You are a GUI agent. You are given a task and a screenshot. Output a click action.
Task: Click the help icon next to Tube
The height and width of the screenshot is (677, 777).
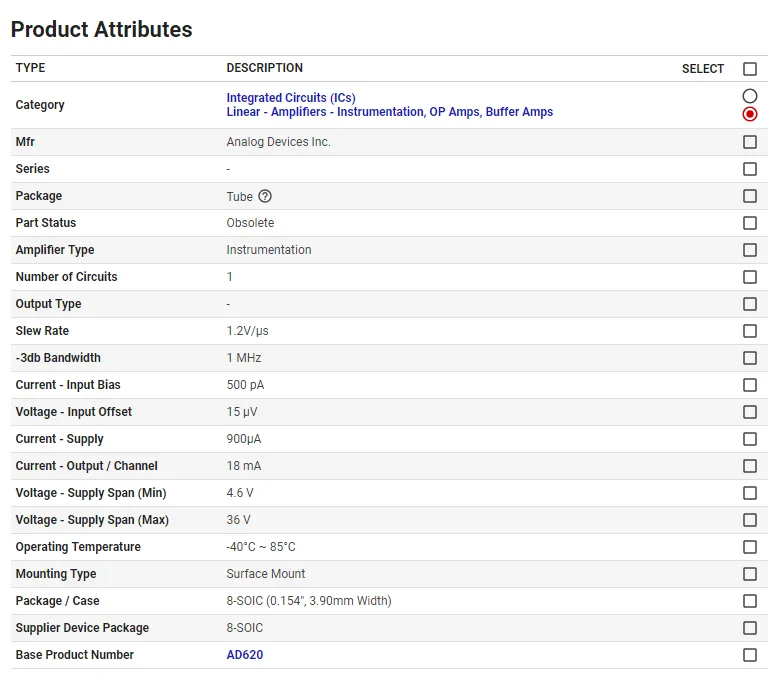click(265, 196)
